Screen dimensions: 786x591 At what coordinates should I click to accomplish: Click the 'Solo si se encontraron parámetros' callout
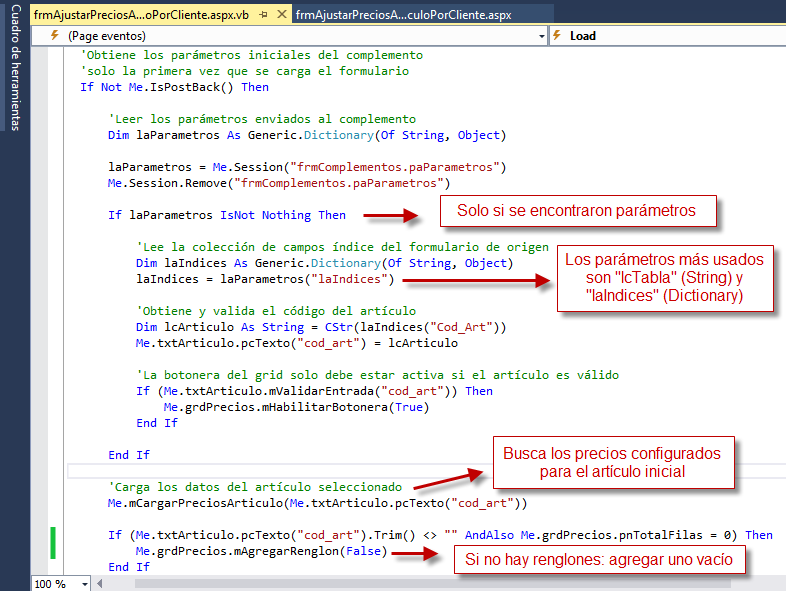tap(580, 211)
